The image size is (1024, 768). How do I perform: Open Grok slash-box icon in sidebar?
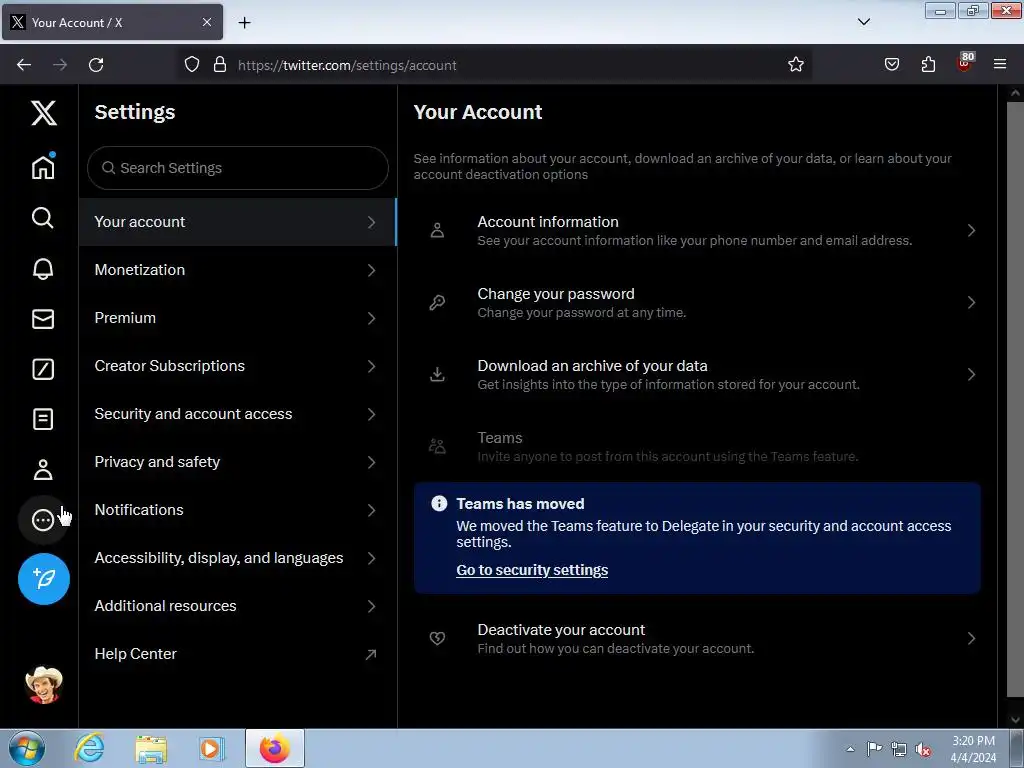pyautogui.click(x=43, y=369)
